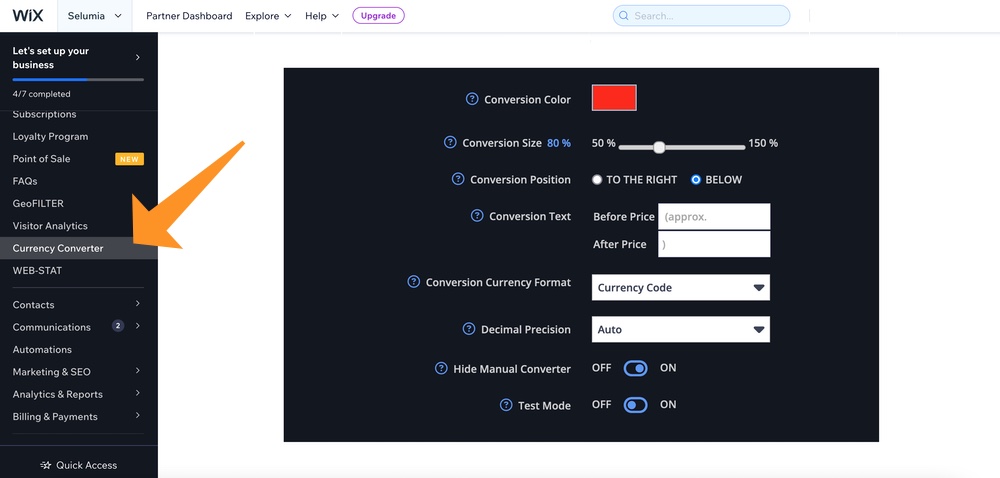Open help for Conversion Text
This screenshot has width=1000, height=478.
tap(477, 215)
